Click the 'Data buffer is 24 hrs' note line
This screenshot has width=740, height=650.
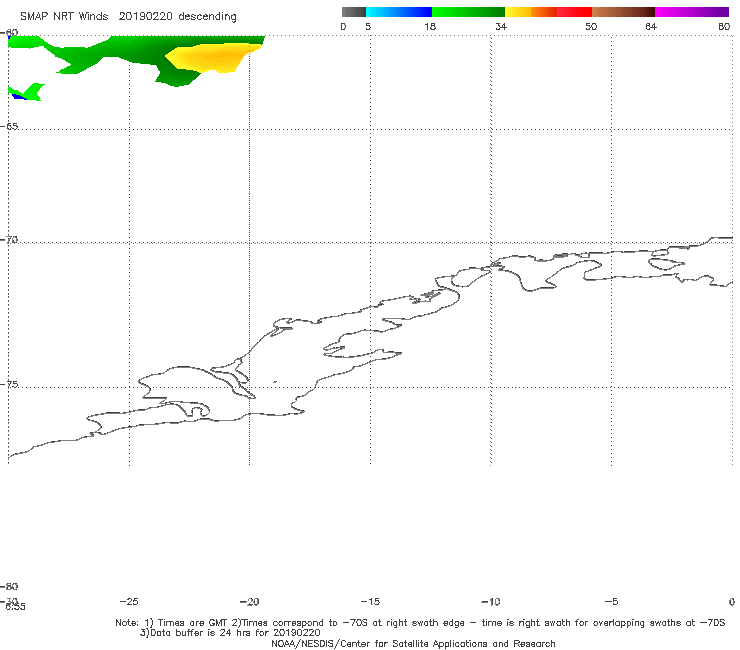230,633
